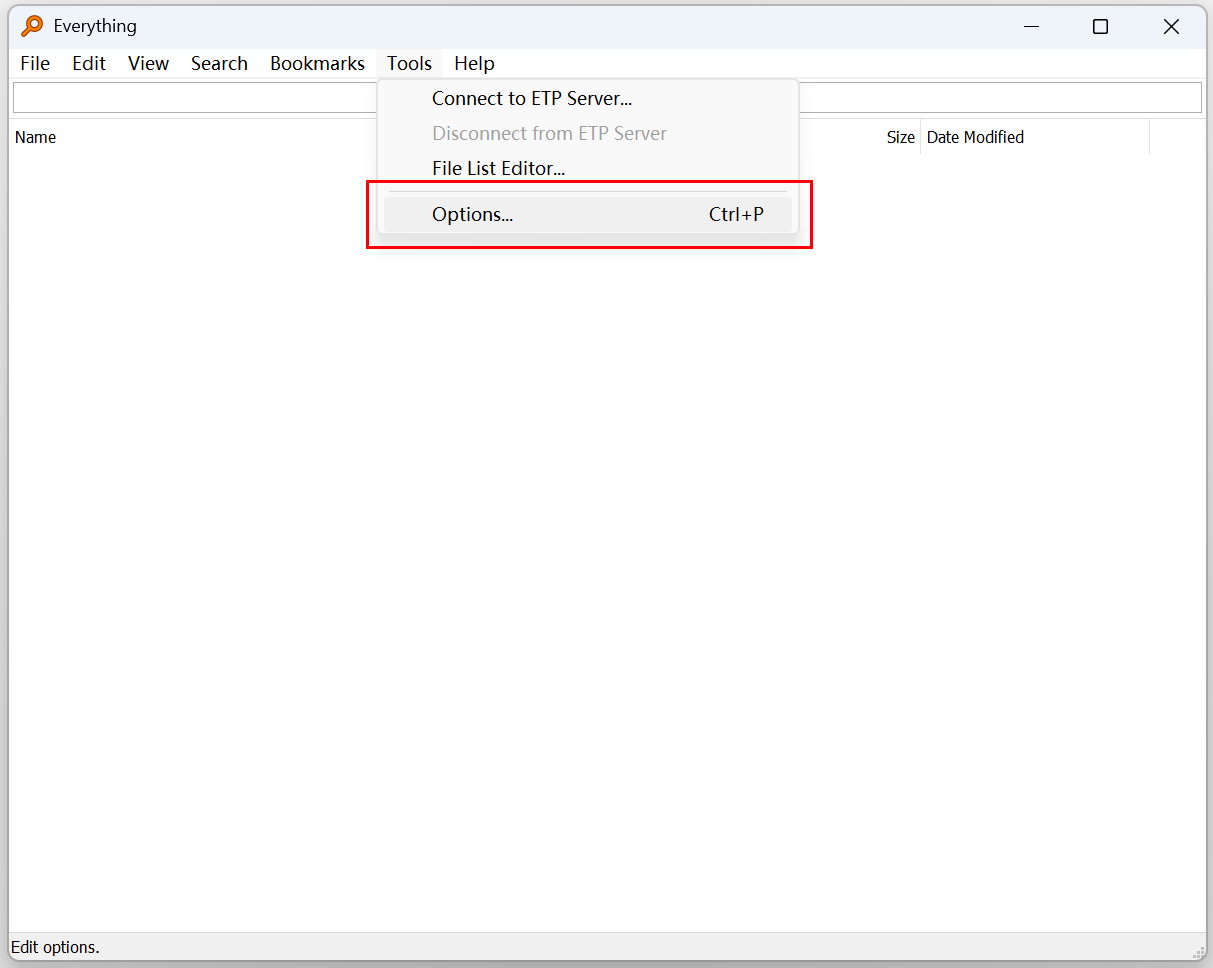
Task: Open the Search menu
Action: (219, 63)
